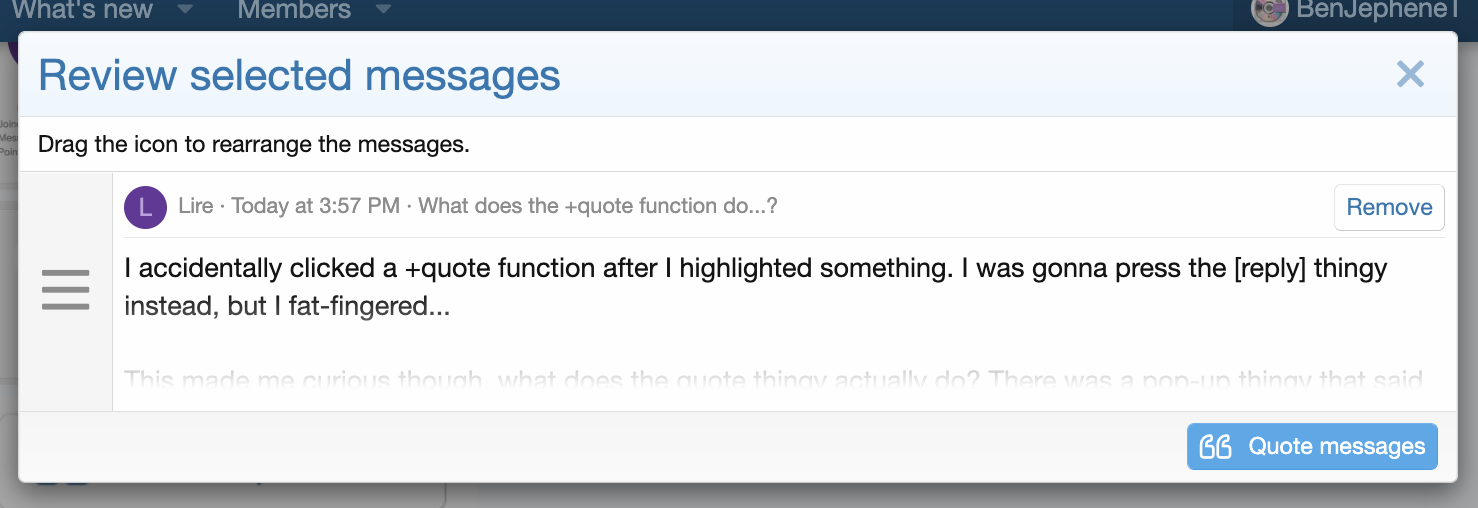Image resolution: width=1478 pixels, height=508 pixels.
Task: Click Lire's purple "L" avatar
Action: 145,207
